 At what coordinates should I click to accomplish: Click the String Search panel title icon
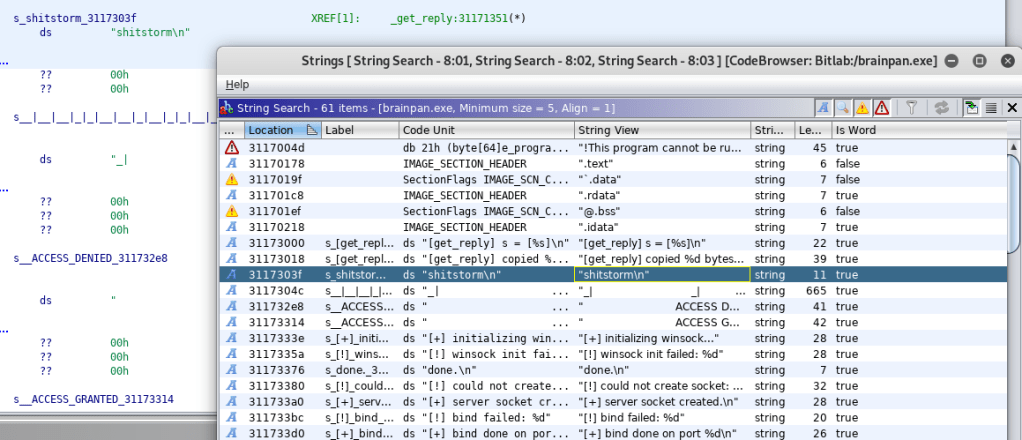(x=228, y=107)
